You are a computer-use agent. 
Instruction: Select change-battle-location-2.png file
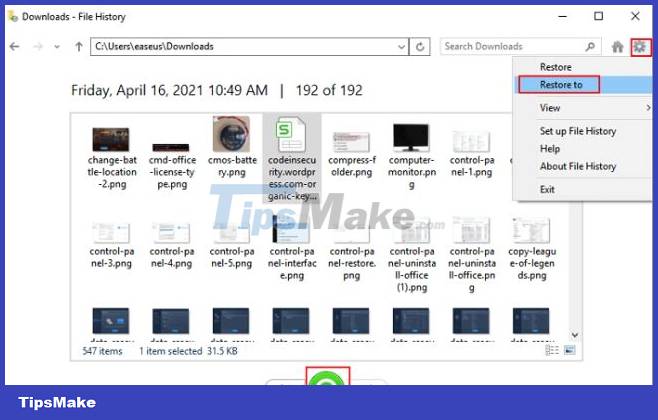[x=112, y=158]
